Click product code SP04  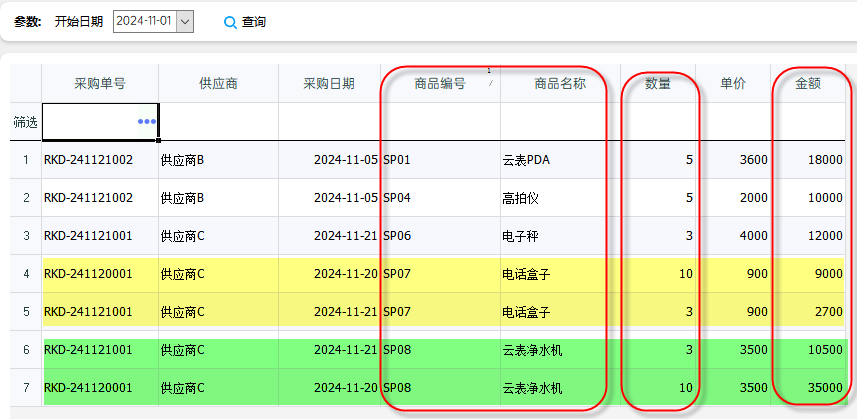pos(397,198)
